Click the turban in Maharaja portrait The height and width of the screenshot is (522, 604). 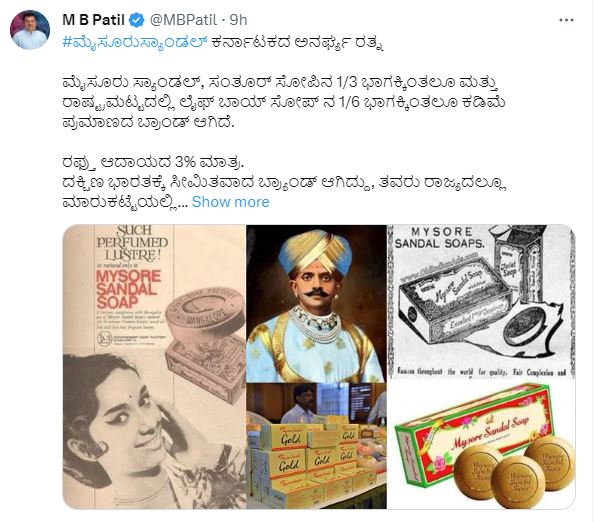pos(315,250)
